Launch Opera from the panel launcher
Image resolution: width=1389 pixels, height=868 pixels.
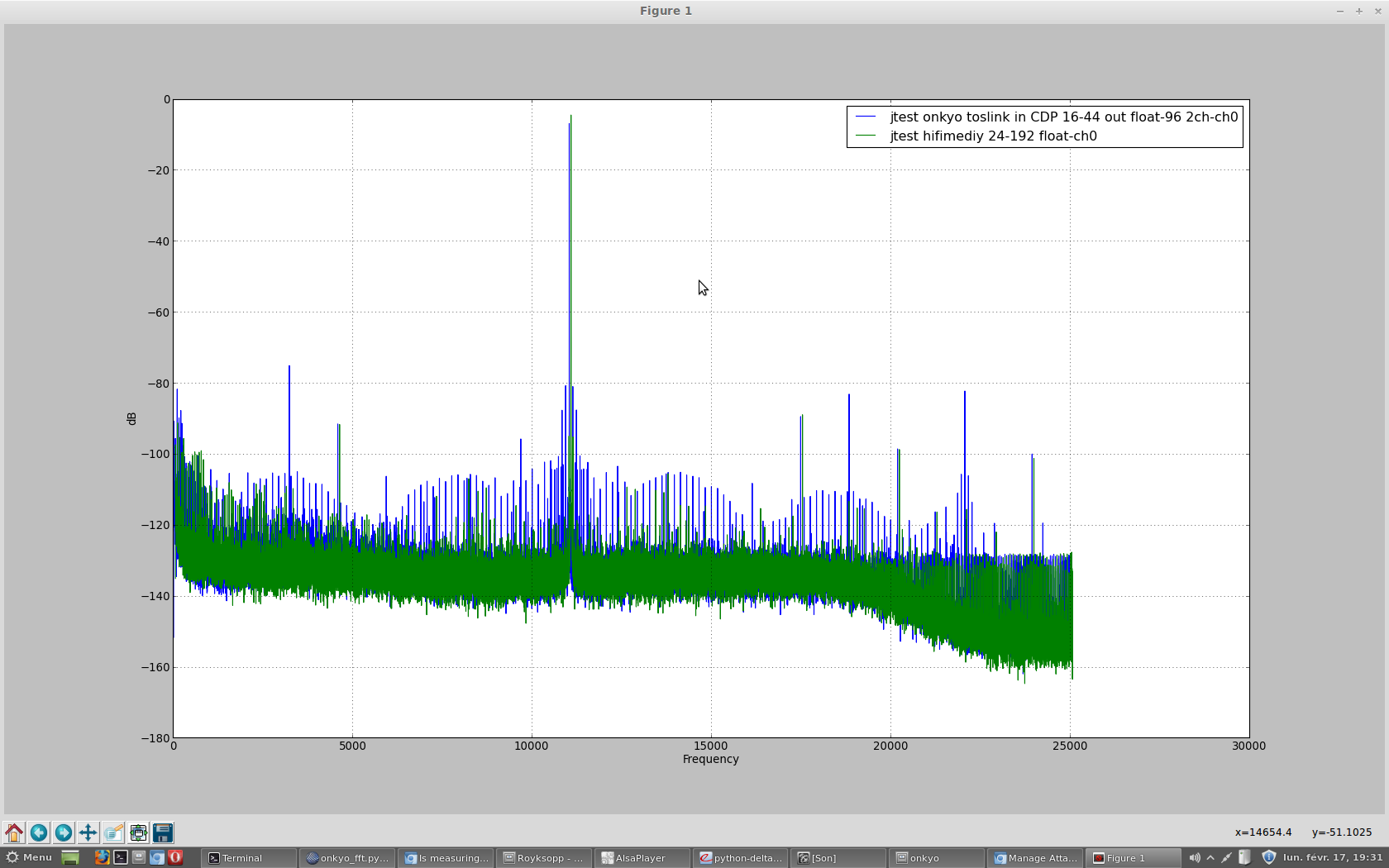tap(175, 858)
